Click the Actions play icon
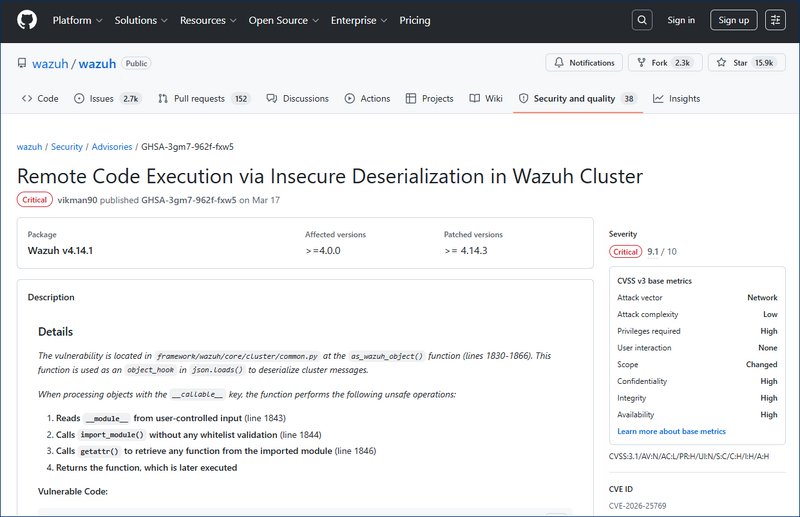This screenshot has width=800, height=517. [349, 99]
